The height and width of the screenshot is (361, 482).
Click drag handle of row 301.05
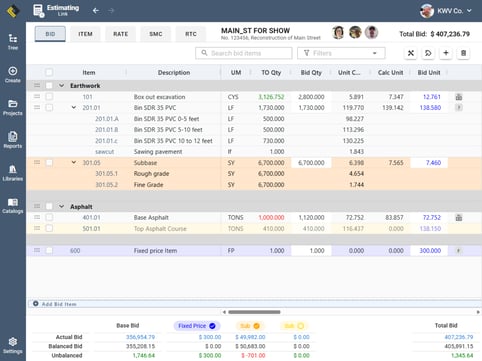pos(37,162)
